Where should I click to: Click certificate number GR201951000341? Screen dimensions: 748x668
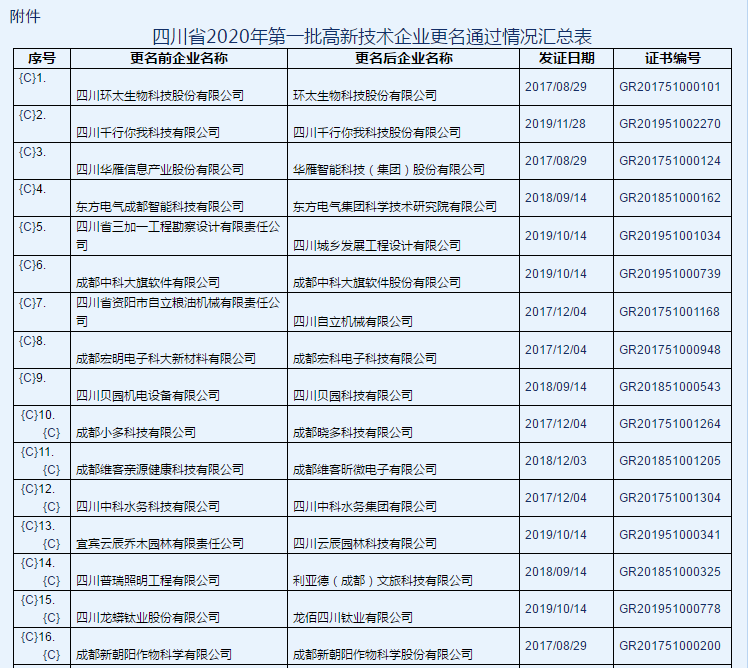click(670, 535)
